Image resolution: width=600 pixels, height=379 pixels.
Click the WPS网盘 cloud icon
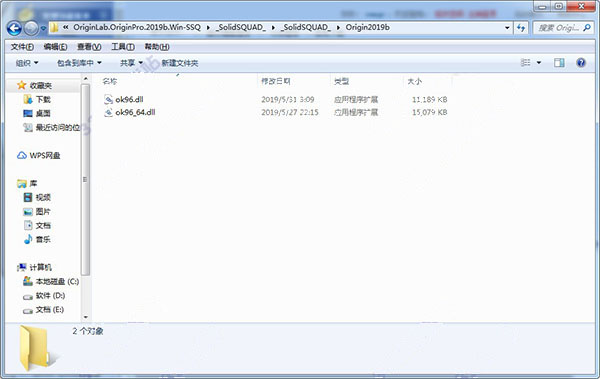coord(22,155)
